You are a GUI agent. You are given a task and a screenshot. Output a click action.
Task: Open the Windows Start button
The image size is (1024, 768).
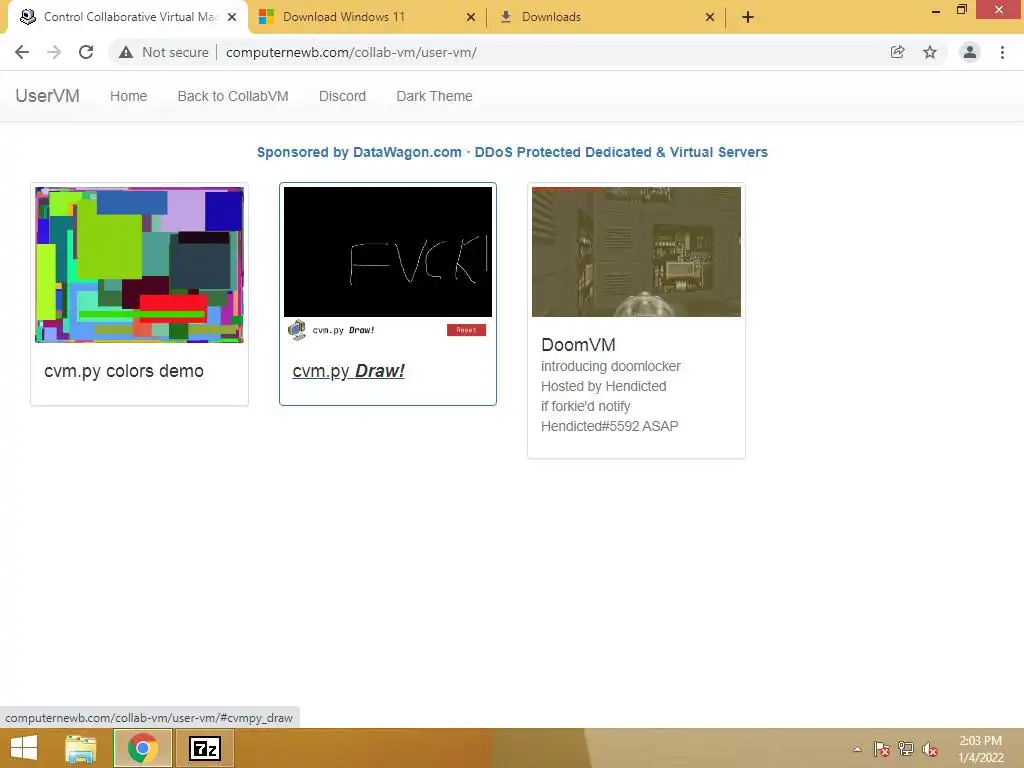click(x=24, y=748)
